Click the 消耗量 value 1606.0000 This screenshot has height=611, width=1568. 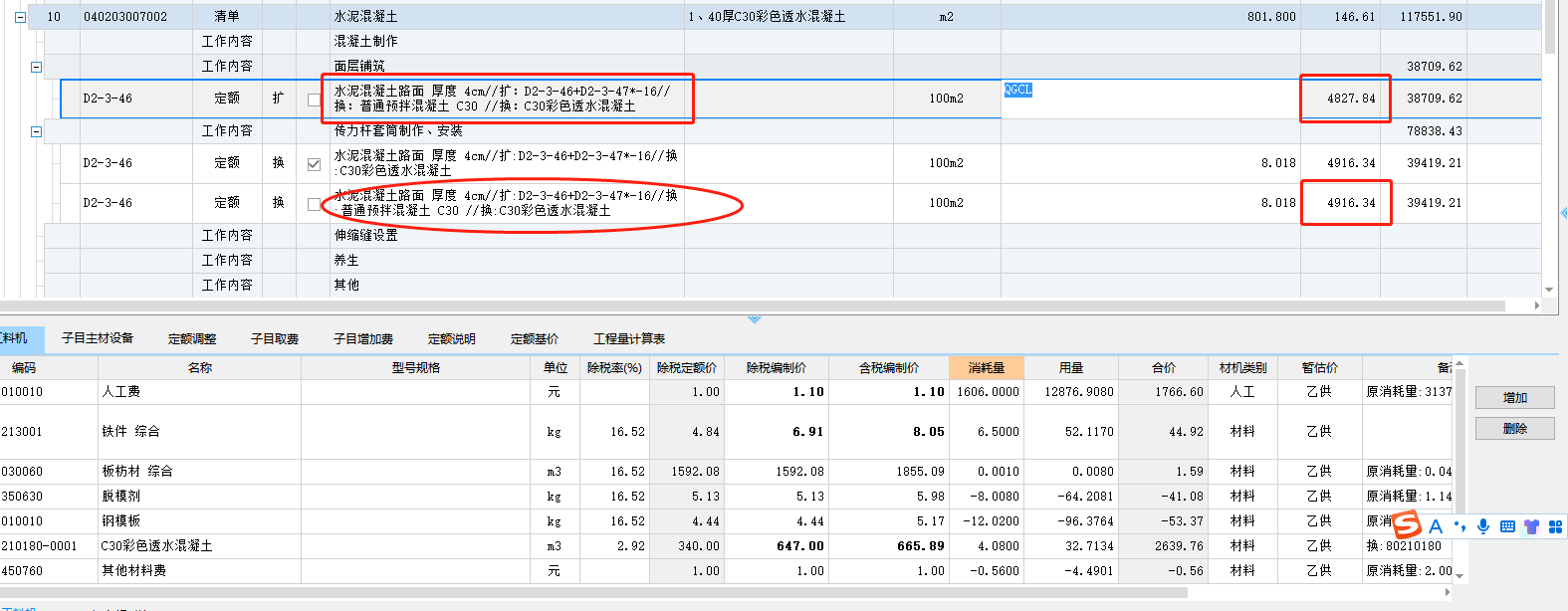point(988,392)
